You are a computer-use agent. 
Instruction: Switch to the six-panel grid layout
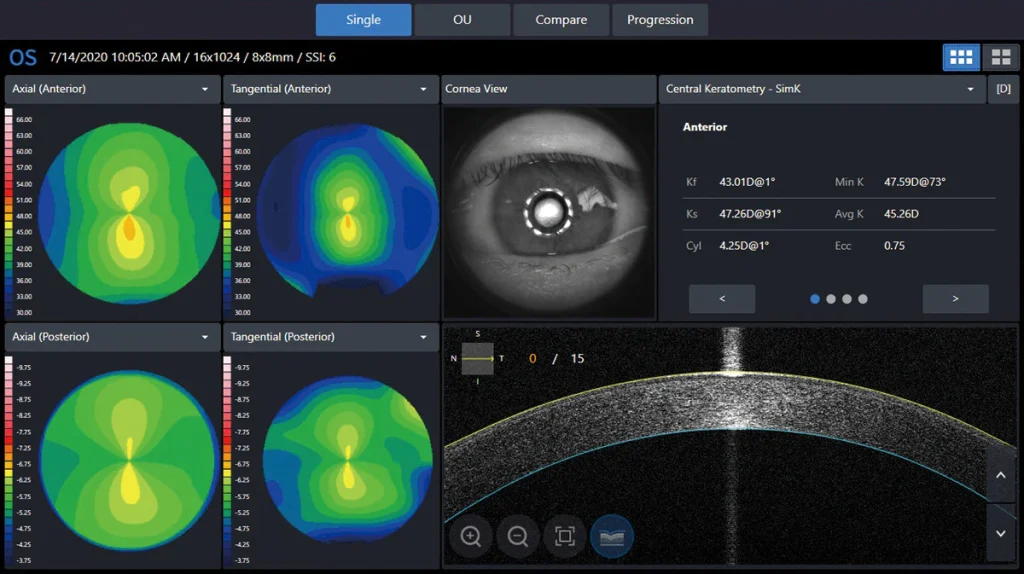click(961, 57)
